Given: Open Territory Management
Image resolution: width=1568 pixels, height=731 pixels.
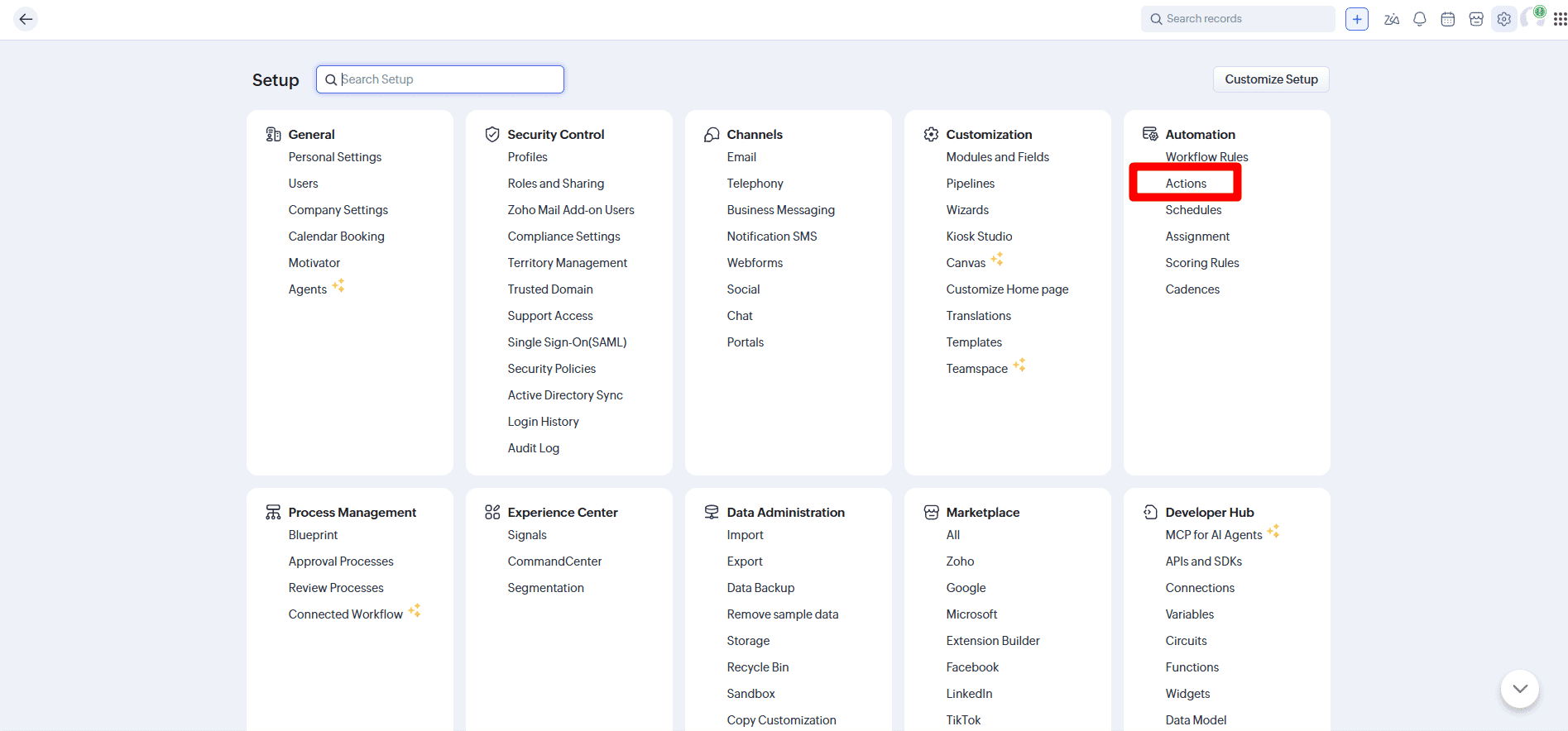Looking at the screenshot, I should (568, 263).
